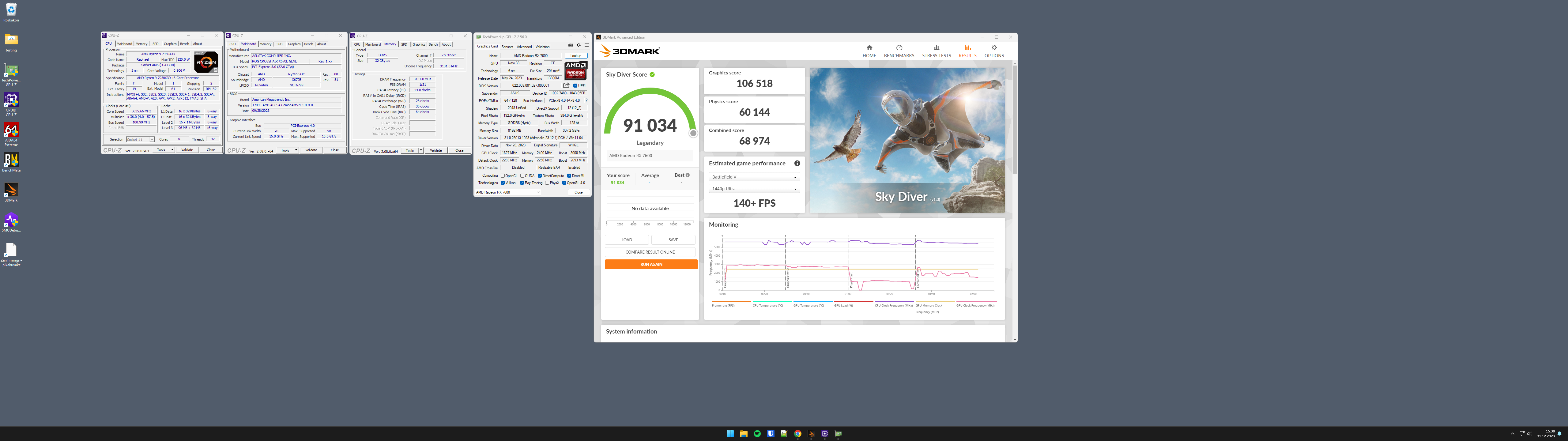The height and width of the screenshot is (441, 1568).
Task: Open Advanced tab in GPU-Z
Action: coord(524,46)
